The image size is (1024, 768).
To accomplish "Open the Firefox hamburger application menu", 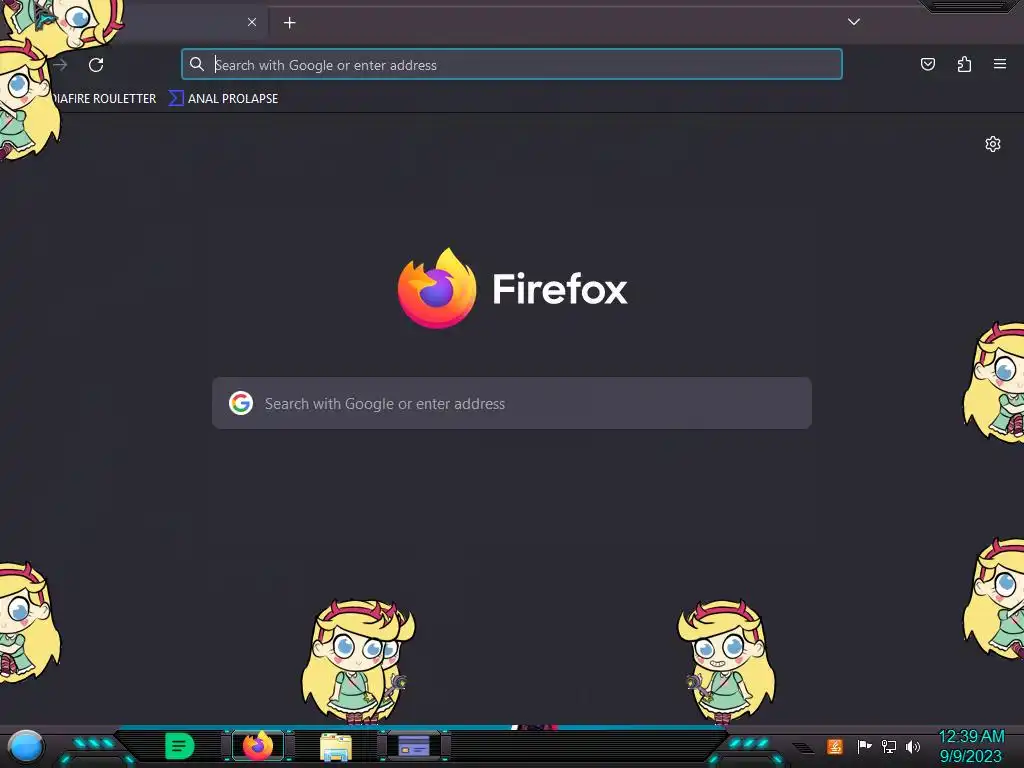I will tap(1000, 64).
